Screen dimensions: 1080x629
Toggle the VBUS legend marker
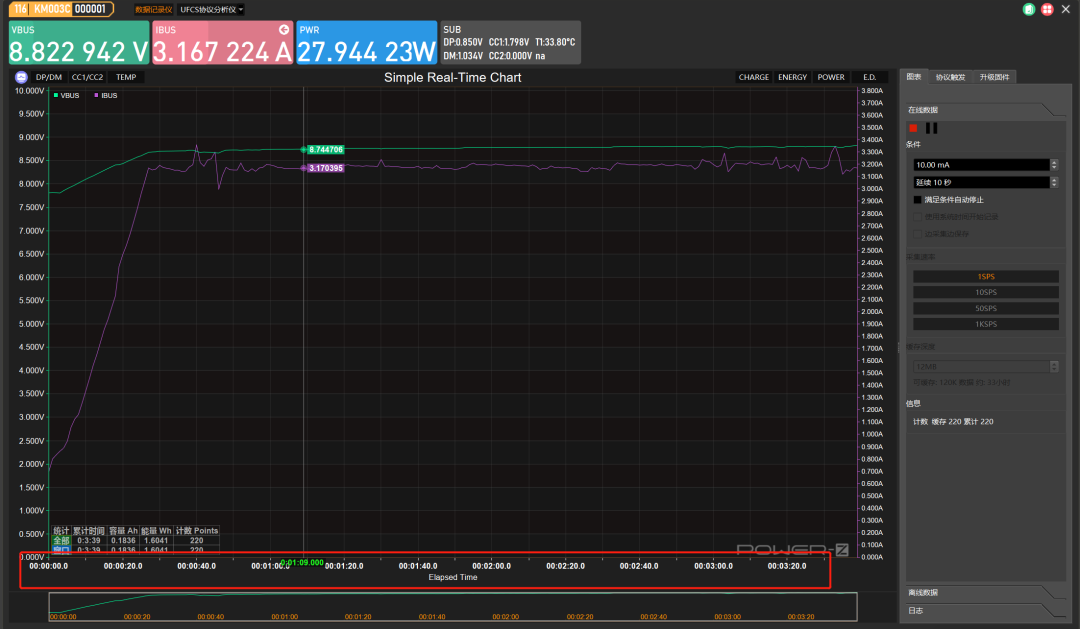tap(56, 95)
